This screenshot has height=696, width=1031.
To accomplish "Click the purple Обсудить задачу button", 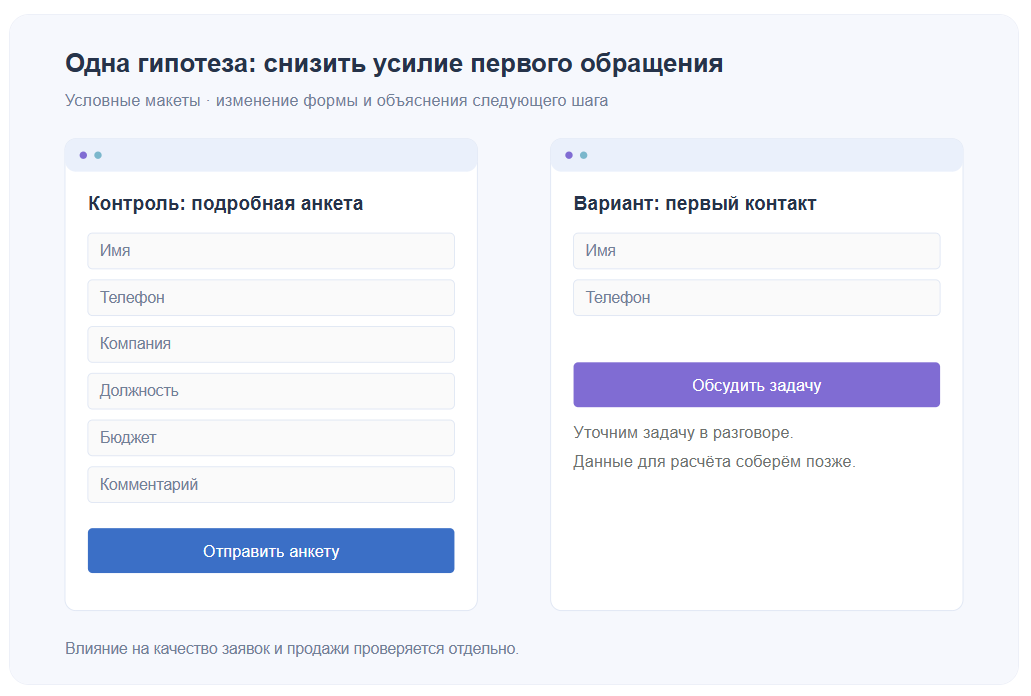I will point(757,384).
